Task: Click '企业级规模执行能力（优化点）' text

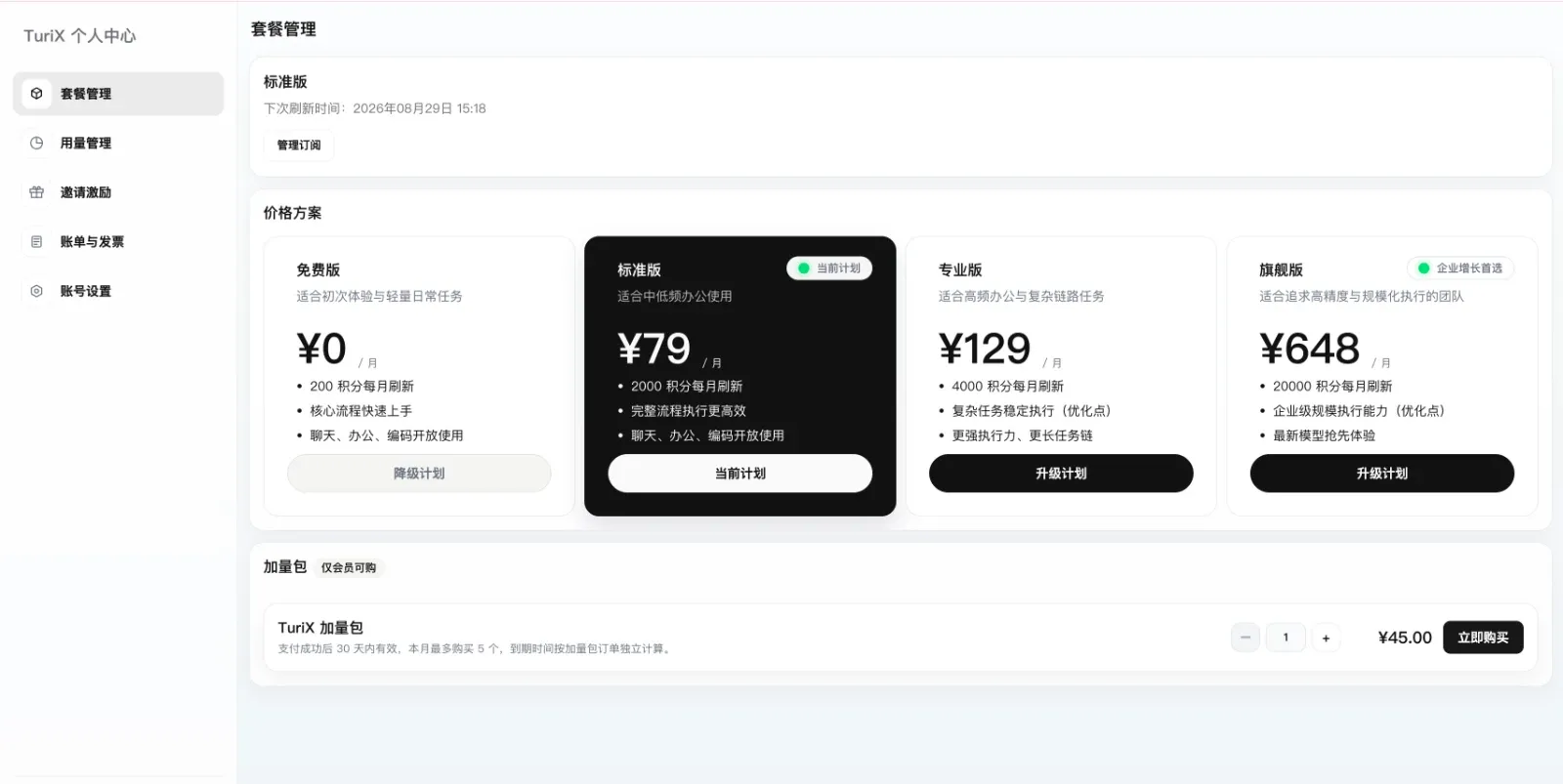Action: (1359, 411)
